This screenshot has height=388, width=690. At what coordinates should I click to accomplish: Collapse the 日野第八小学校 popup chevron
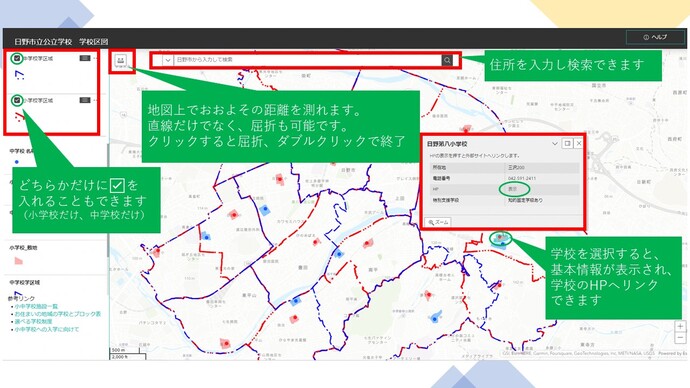pyautogui.click(x=555, y=143)
